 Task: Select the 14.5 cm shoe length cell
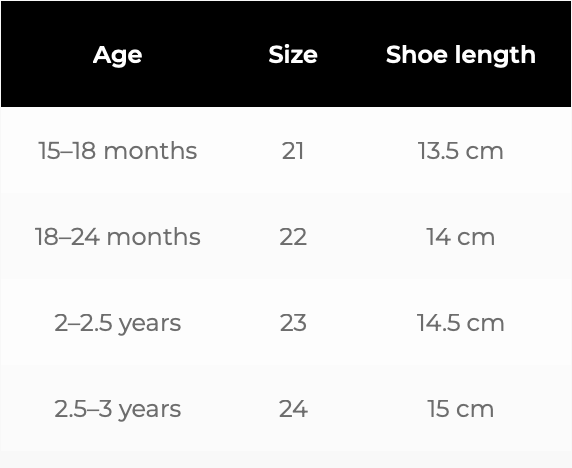click(461, 323)
